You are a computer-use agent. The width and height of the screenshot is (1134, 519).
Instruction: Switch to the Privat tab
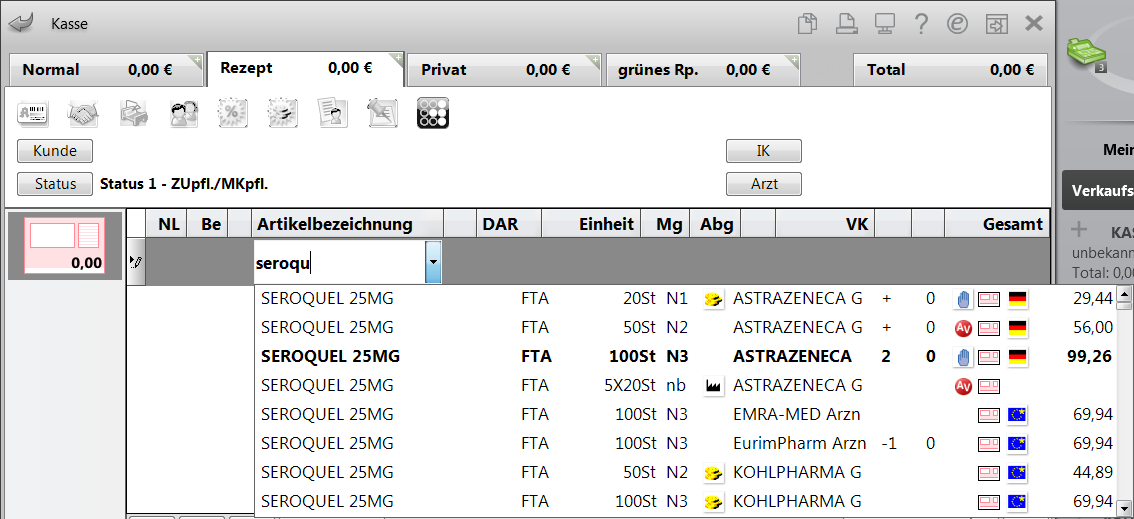point(503,69)
